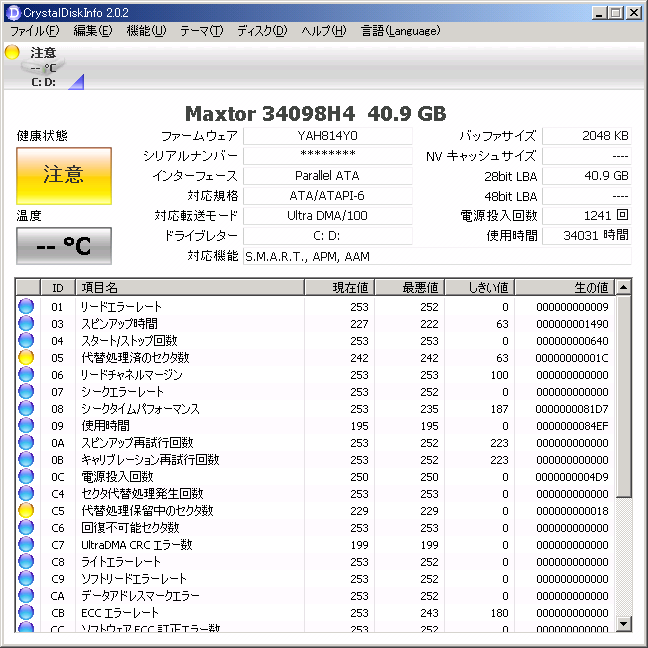Click the blue status orb for ID 03 スピンアップ時間
This screenshot has width=648, height=648.
point(26,323)
